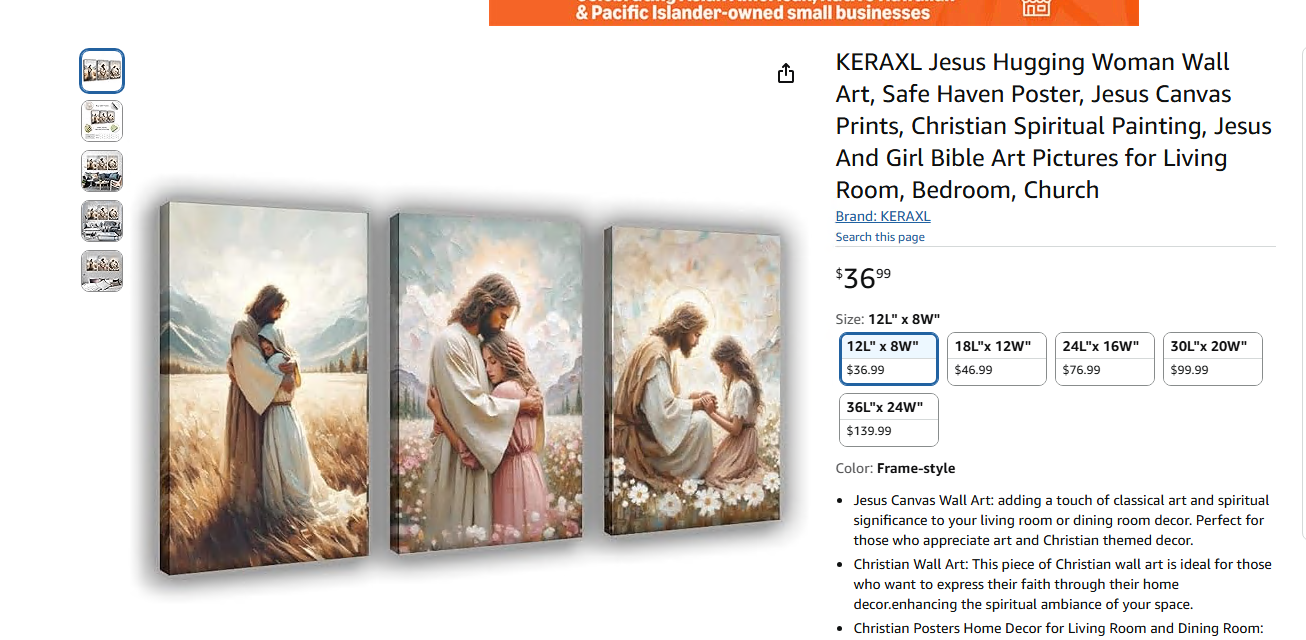Select the second thumbnail with size chart
1306x640 pixels.
pos(102,121)
